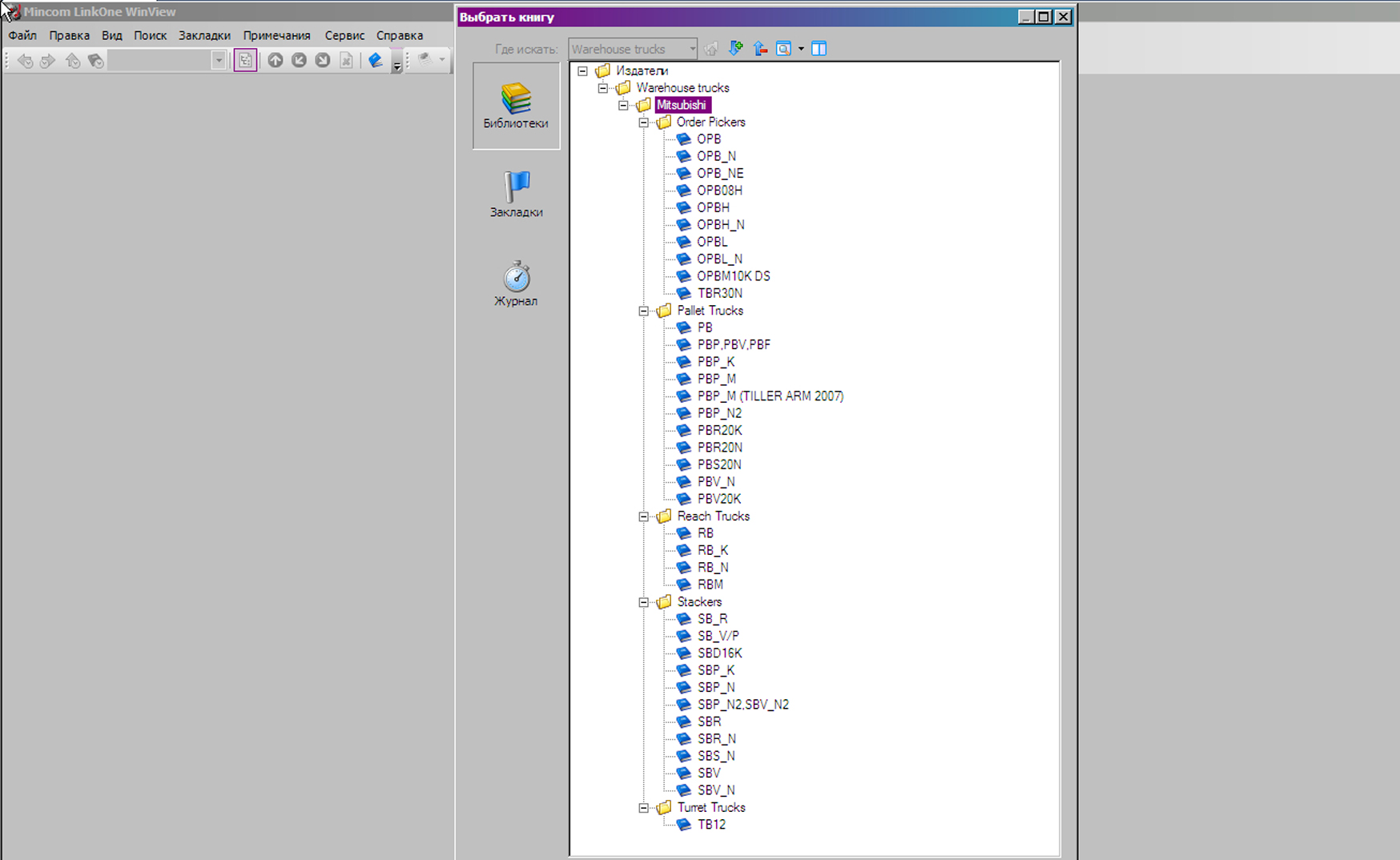
Task: Toggle the tree view button in main toolbar
Action: coord(245,60)
